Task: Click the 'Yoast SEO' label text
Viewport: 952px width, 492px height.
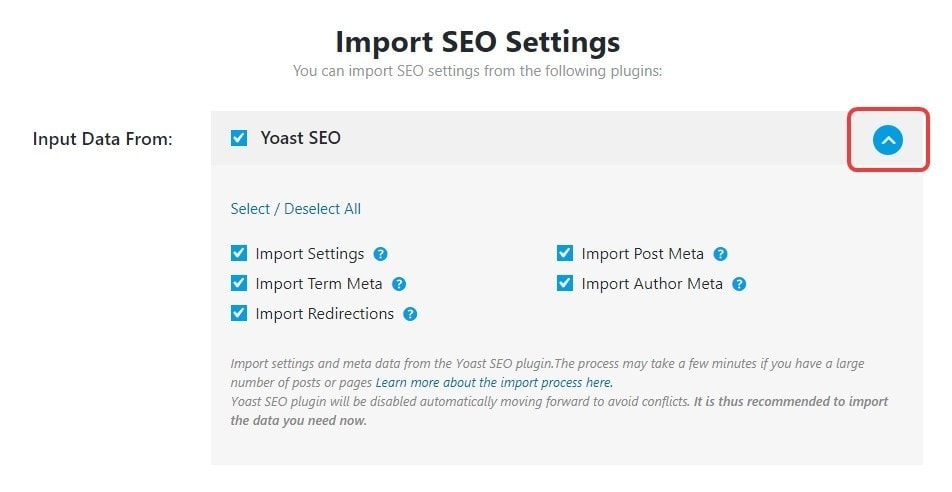Action: click(x=301, y=138)
